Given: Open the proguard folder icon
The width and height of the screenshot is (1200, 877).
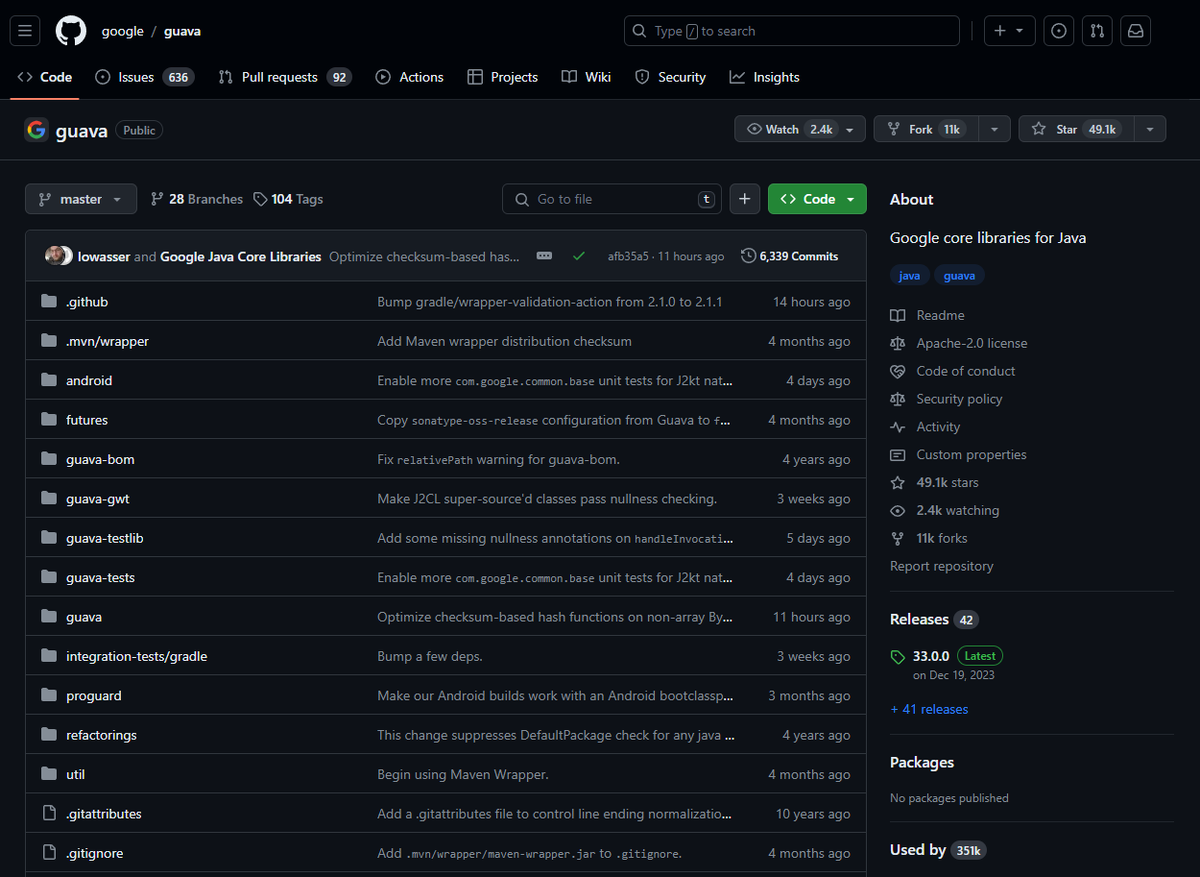Looking at the screenshot, I should pos(49,695).
